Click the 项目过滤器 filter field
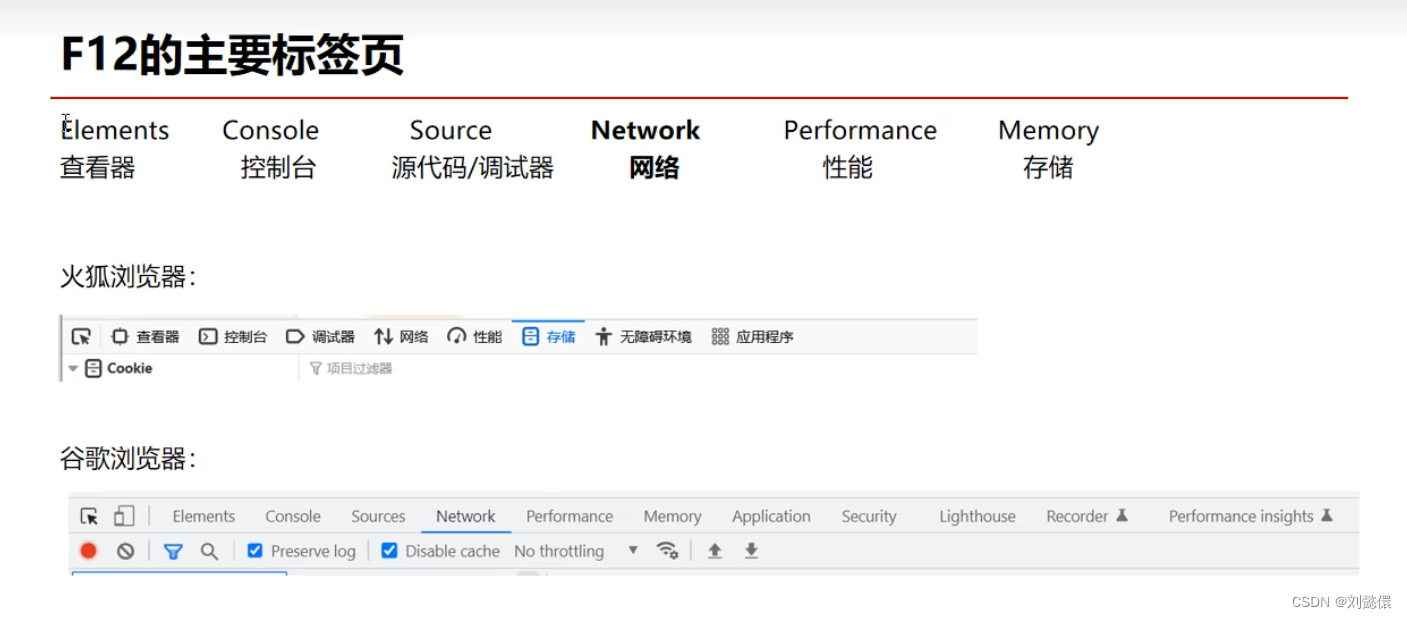Viewport: 1407px width, 619px height. point(351,369)
